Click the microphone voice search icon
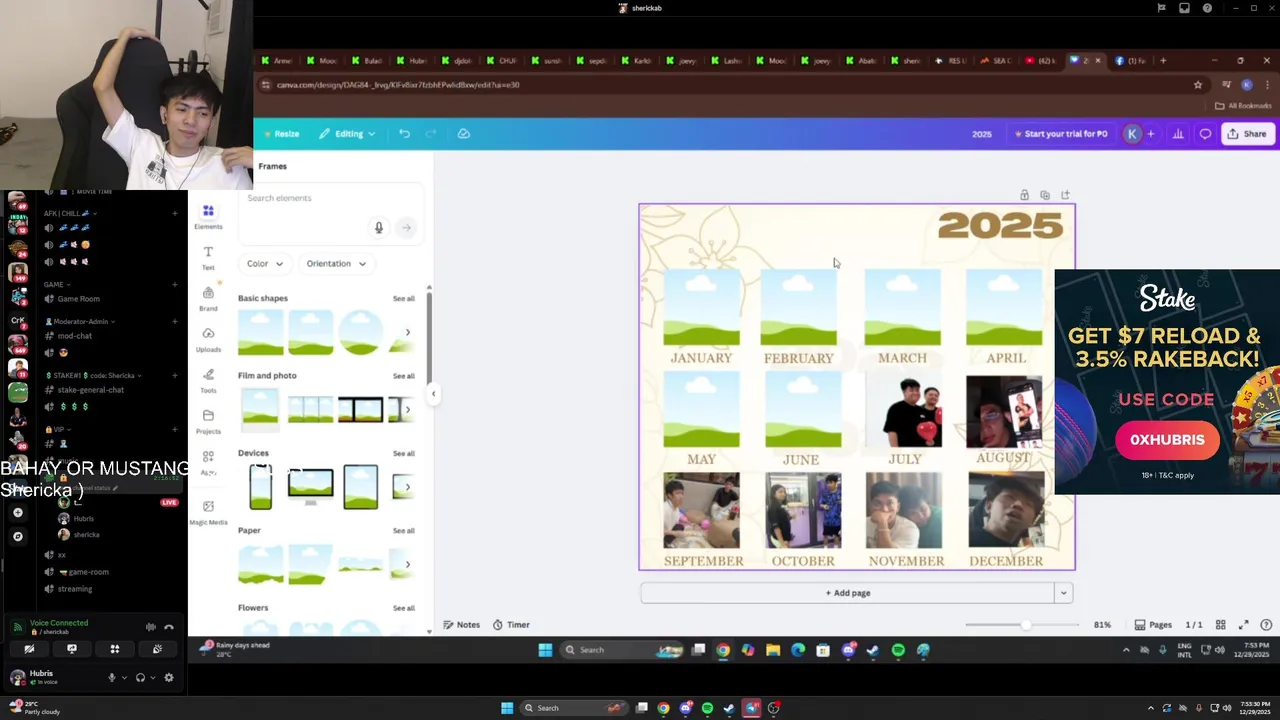This screenshot has height=720, width=1280. point(379,228)
